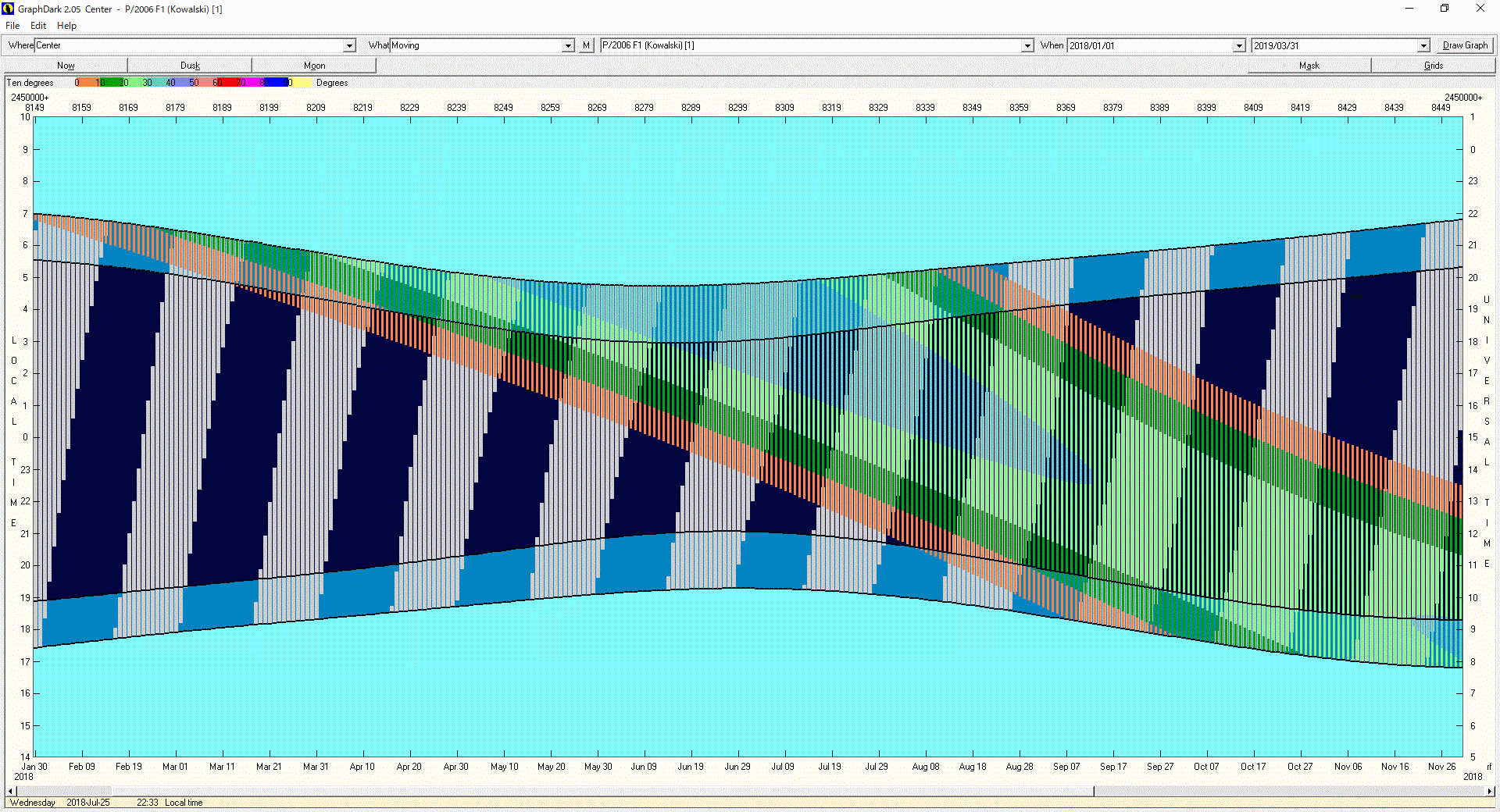Click the 'Ten degrees' legend label

tap(30, 83)
